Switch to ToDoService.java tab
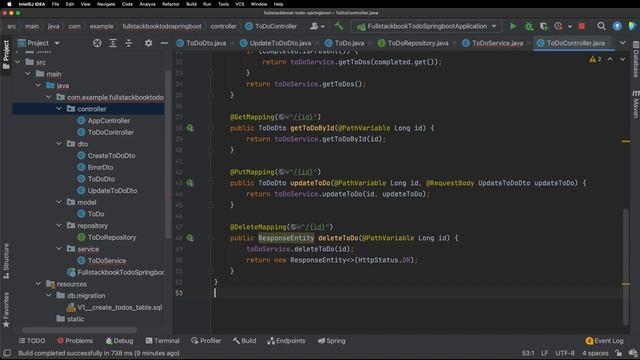 493,43
